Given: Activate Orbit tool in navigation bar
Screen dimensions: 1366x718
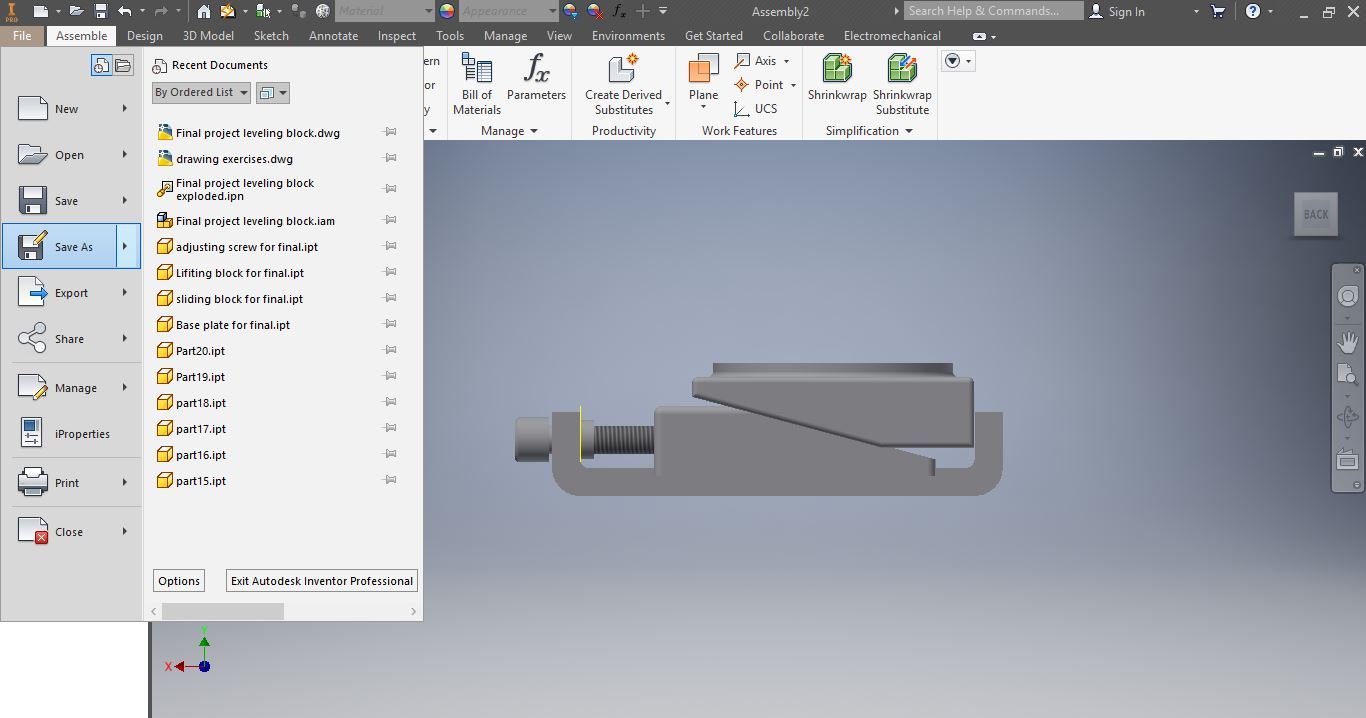Looking at the screenshot, I should coord(1347,418).
